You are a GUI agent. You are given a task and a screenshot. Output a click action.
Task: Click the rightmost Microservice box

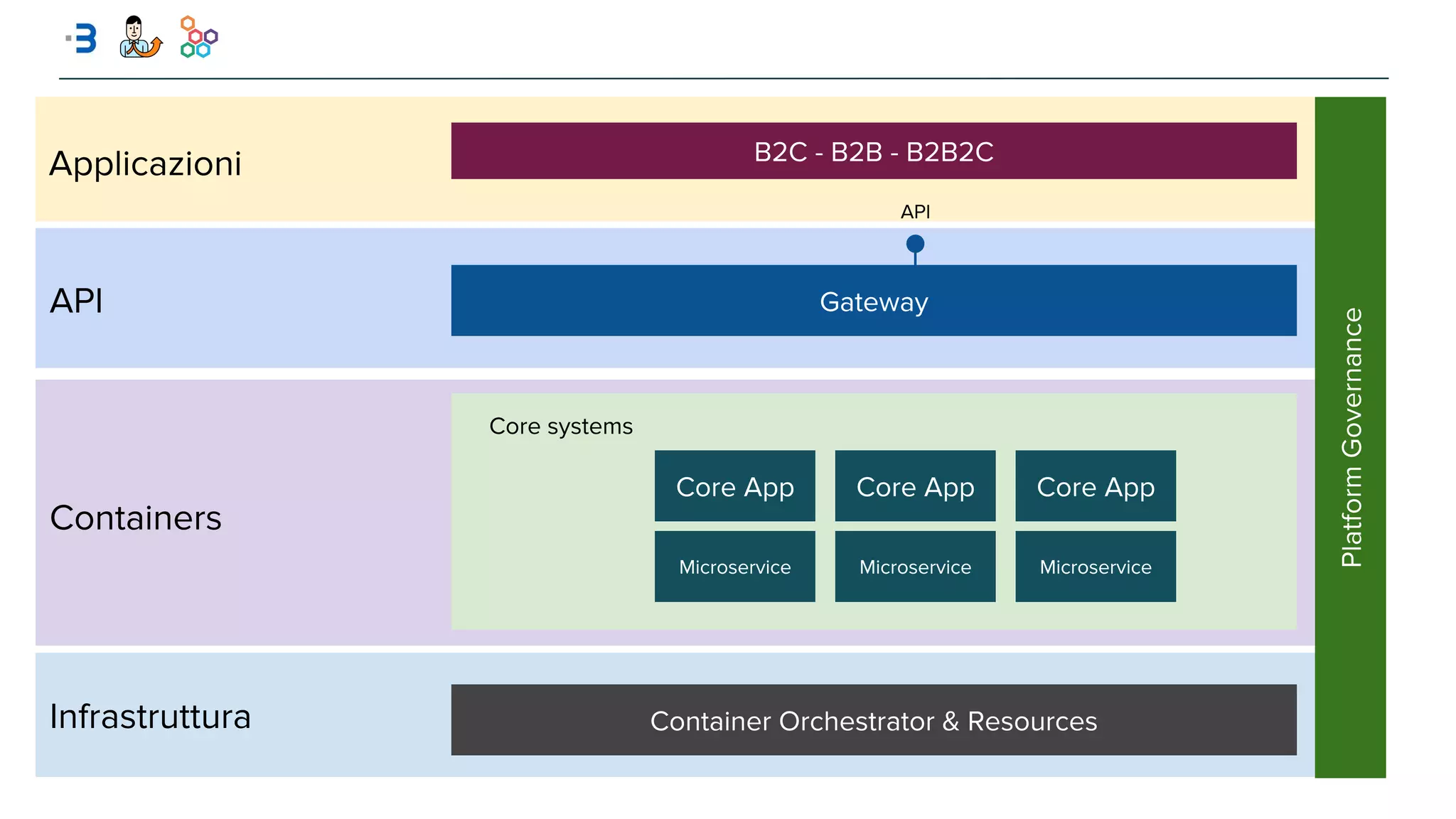click(1095, 567)
